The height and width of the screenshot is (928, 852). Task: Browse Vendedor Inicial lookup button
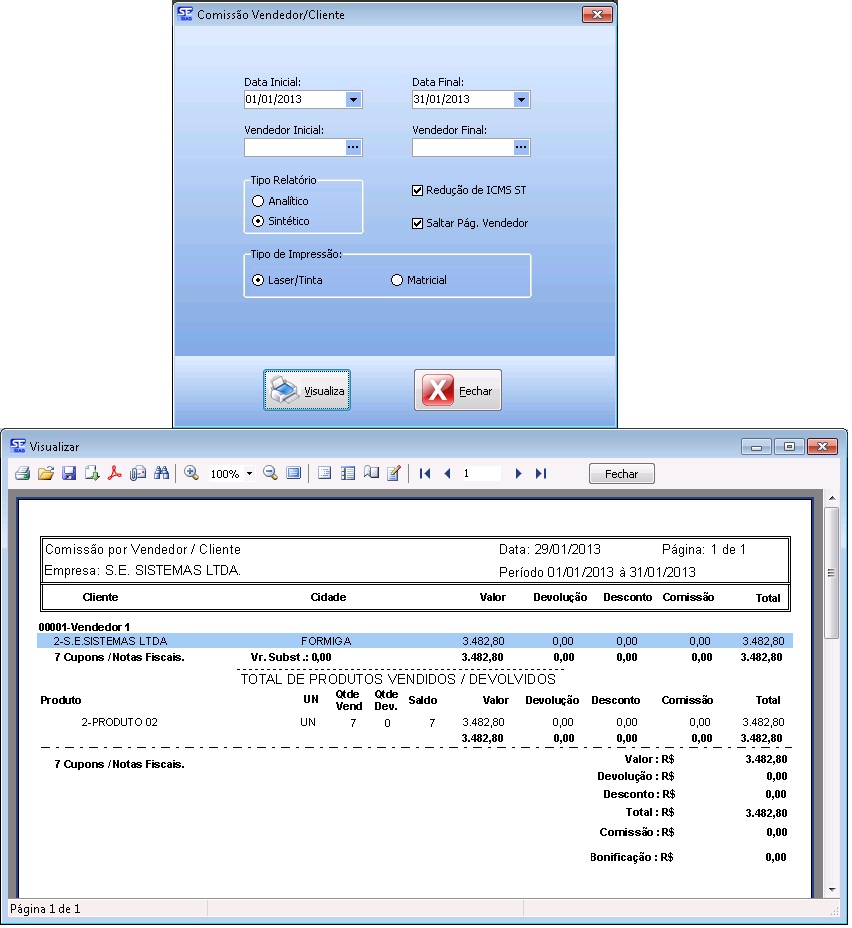pyautogui.click(x=353, y=148)
